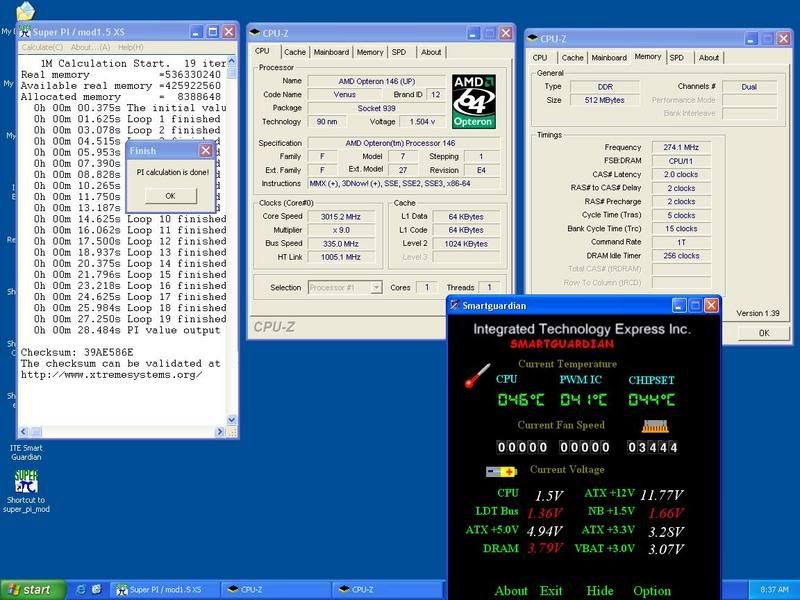Click Exit link in Smartguardian

pyautogui.click(x=551, y=591)
